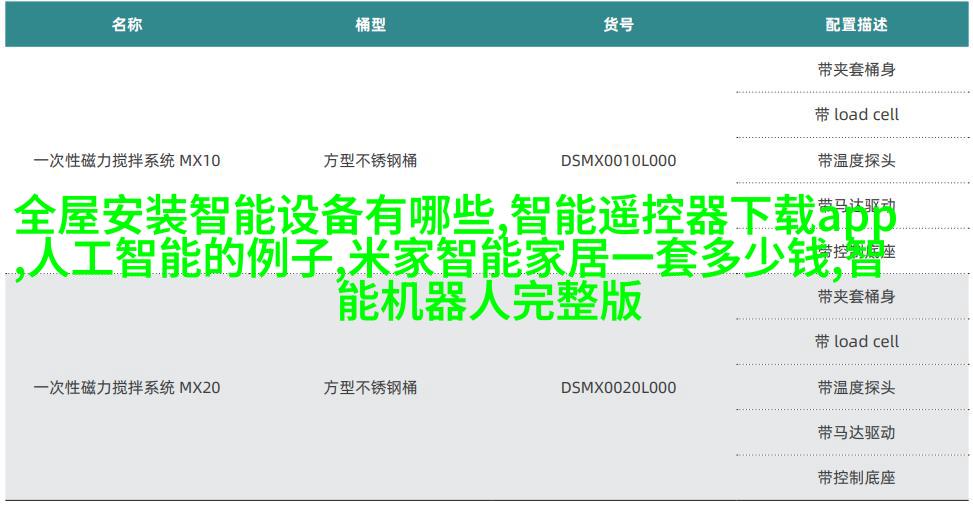
Task: Select 带温度探头 in the MX10 group
Action: tap(856, 161)
